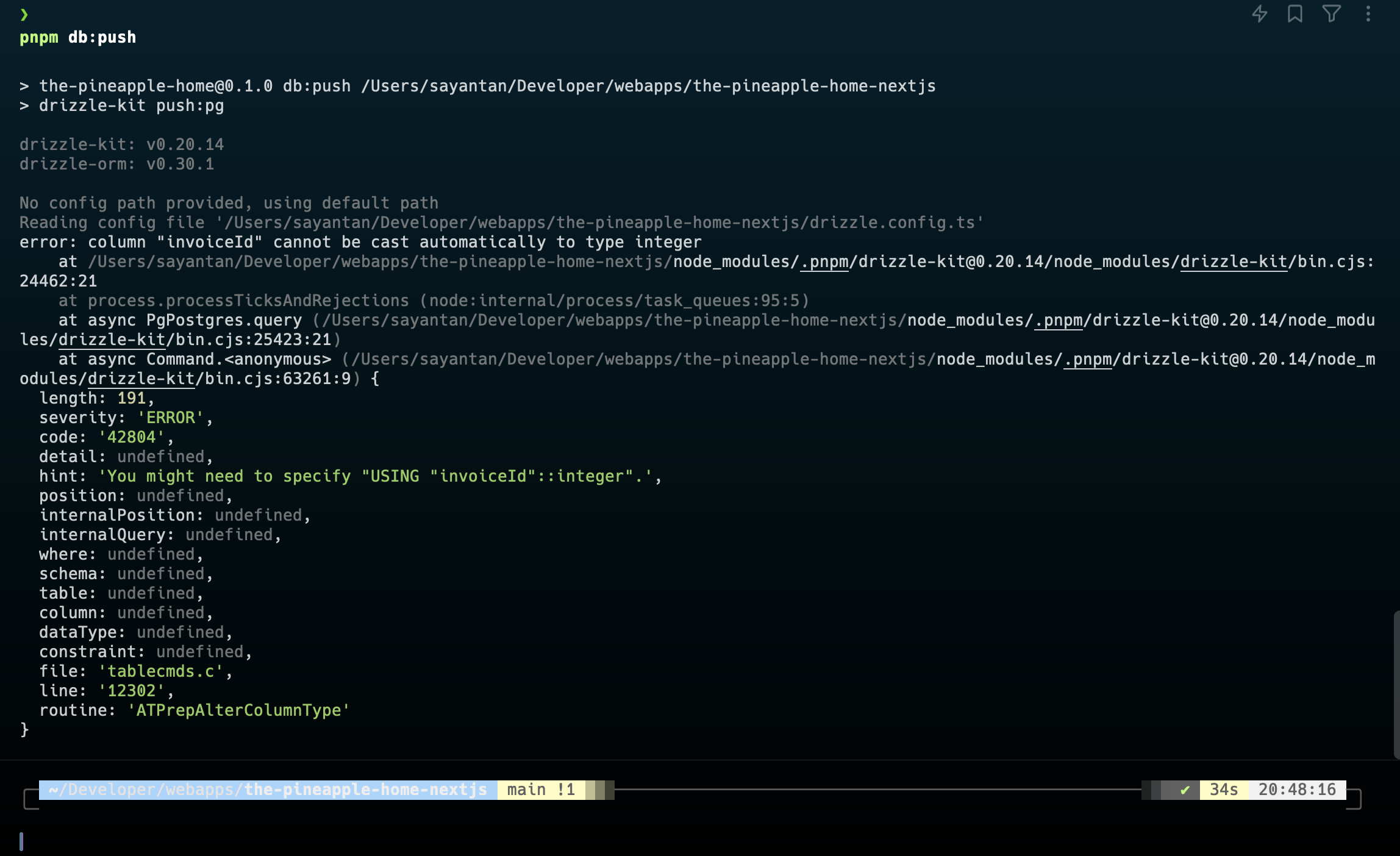Click the 'drizzle-orm: v0.30.1' version line

pos(117,164)
